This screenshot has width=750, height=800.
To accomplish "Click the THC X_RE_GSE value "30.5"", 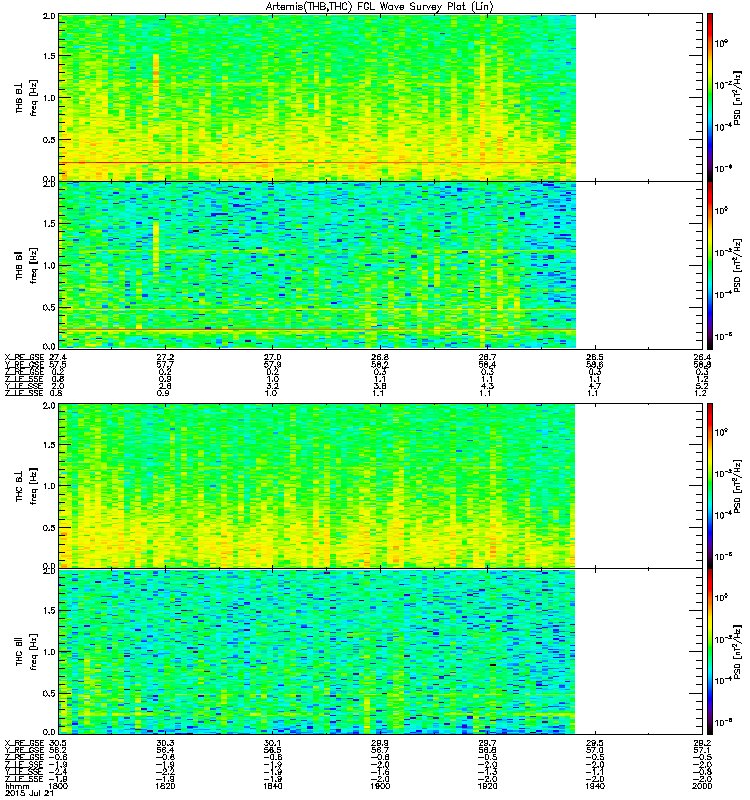I will pos(58,743).
